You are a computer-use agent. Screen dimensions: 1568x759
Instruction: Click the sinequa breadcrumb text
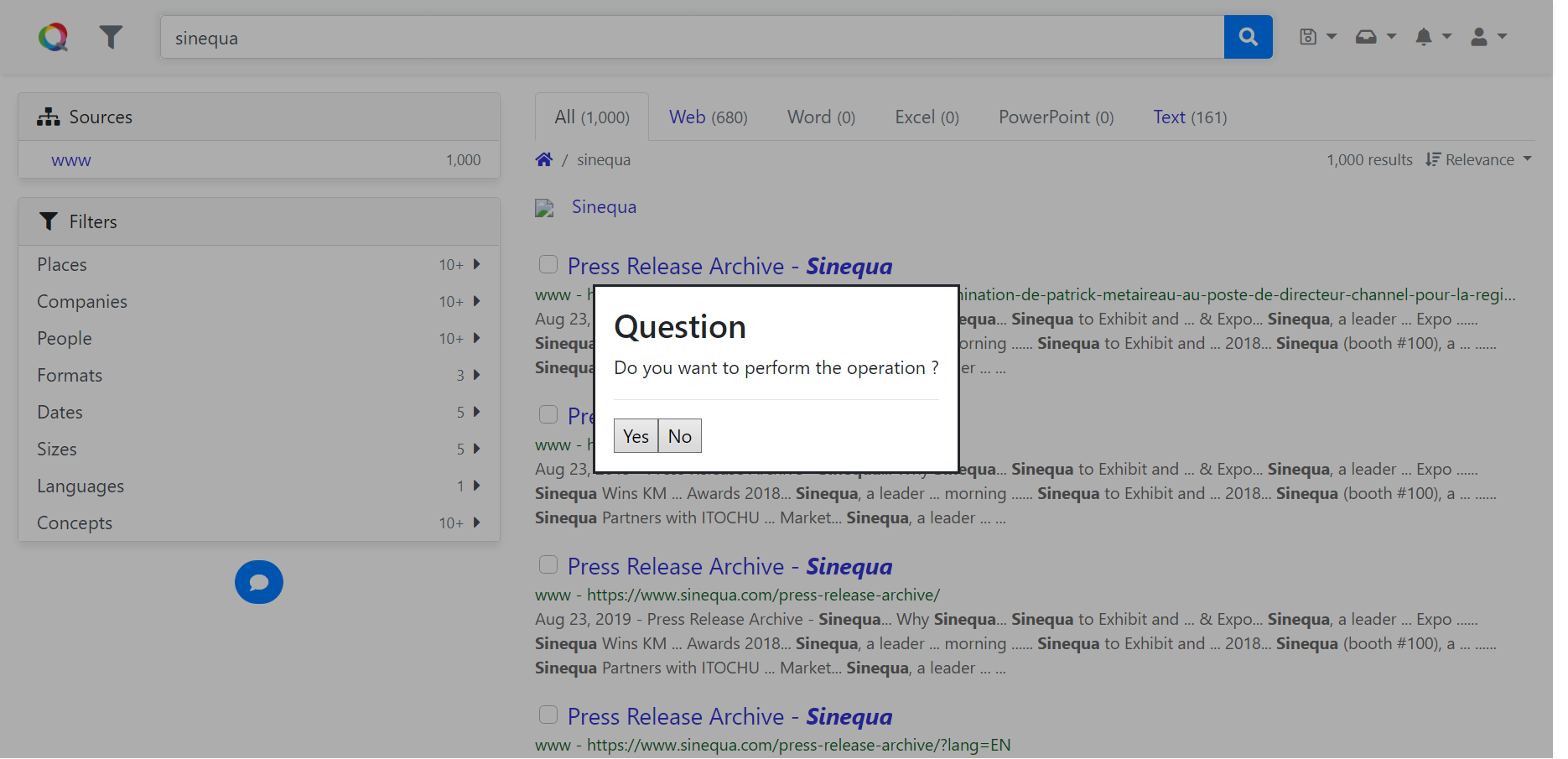click(x=604, y=160)
